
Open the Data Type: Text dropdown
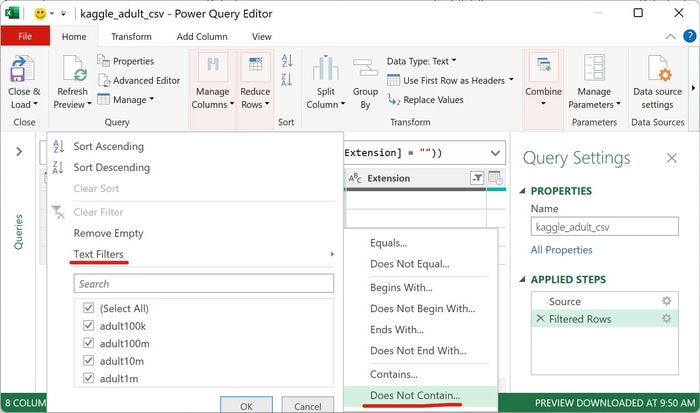[421, 61]
